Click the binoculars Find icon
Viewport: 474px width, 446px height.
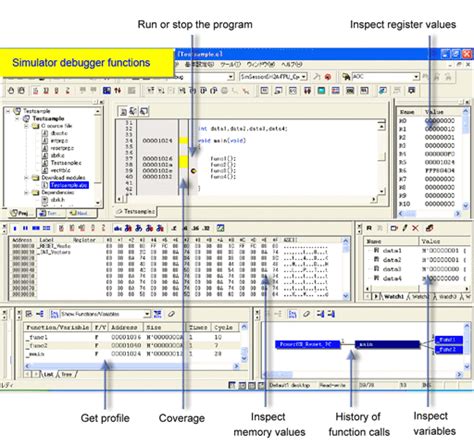[x=346, y=77]
